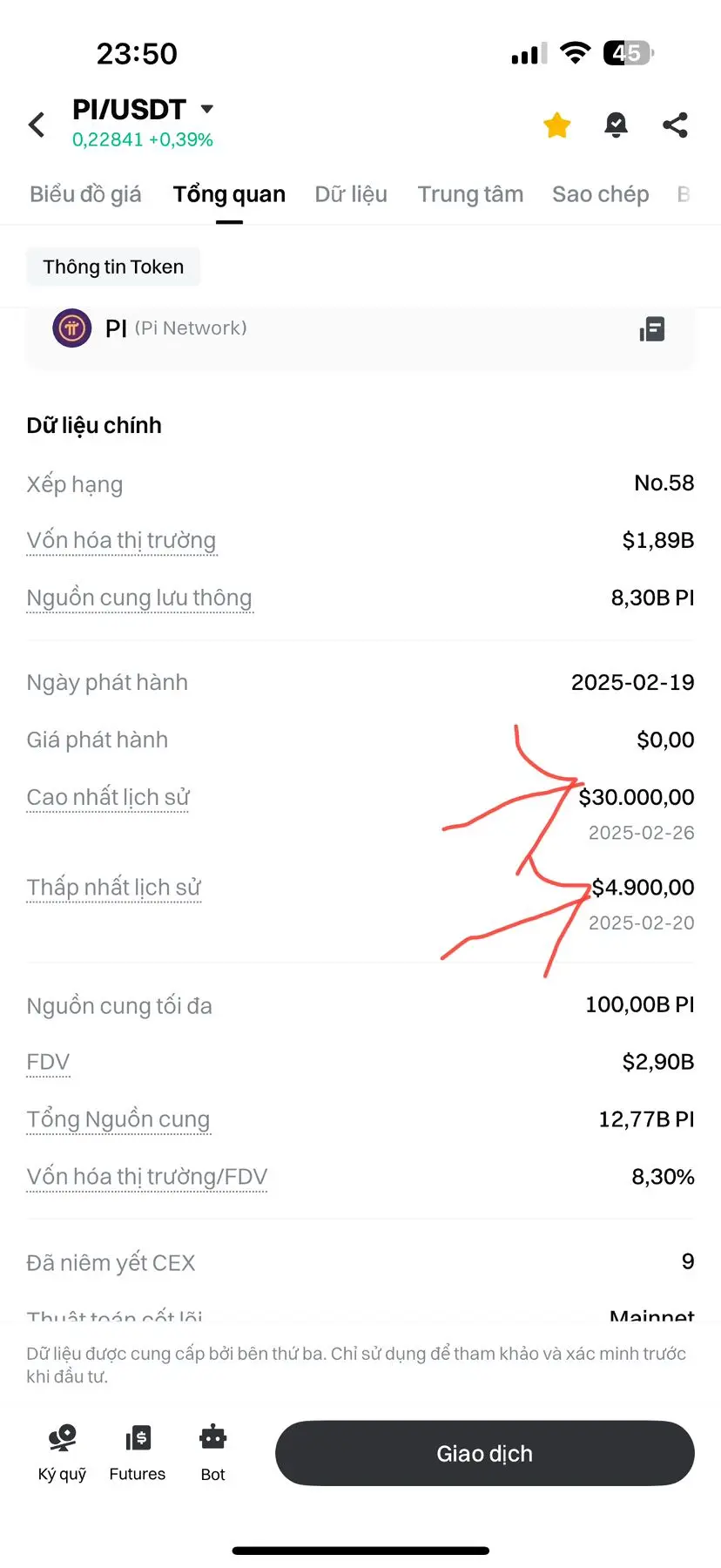Tap the FDV label for details
The width and height of the screenshot is (721, 1568).
coord(48,1062)
